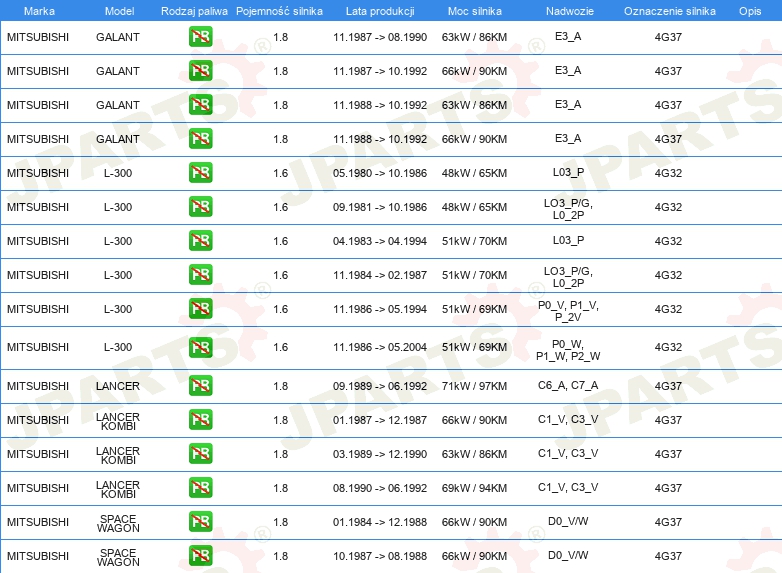
Task: Click the Nadwozie column header
Action: coord(570,11)
